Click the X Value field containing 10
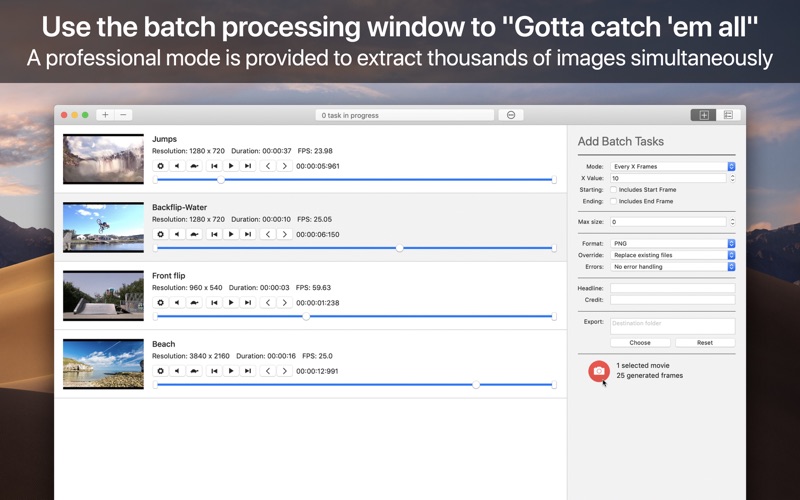800x500 pixels. click(x=668, y=178)
